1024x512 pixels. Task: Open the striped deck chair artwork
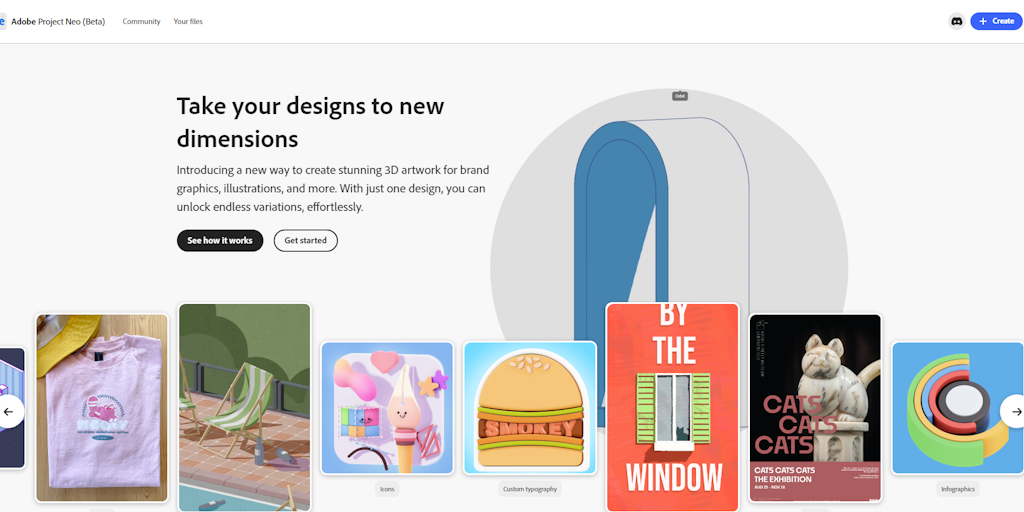pyautogui.click(x=245, y=407)
